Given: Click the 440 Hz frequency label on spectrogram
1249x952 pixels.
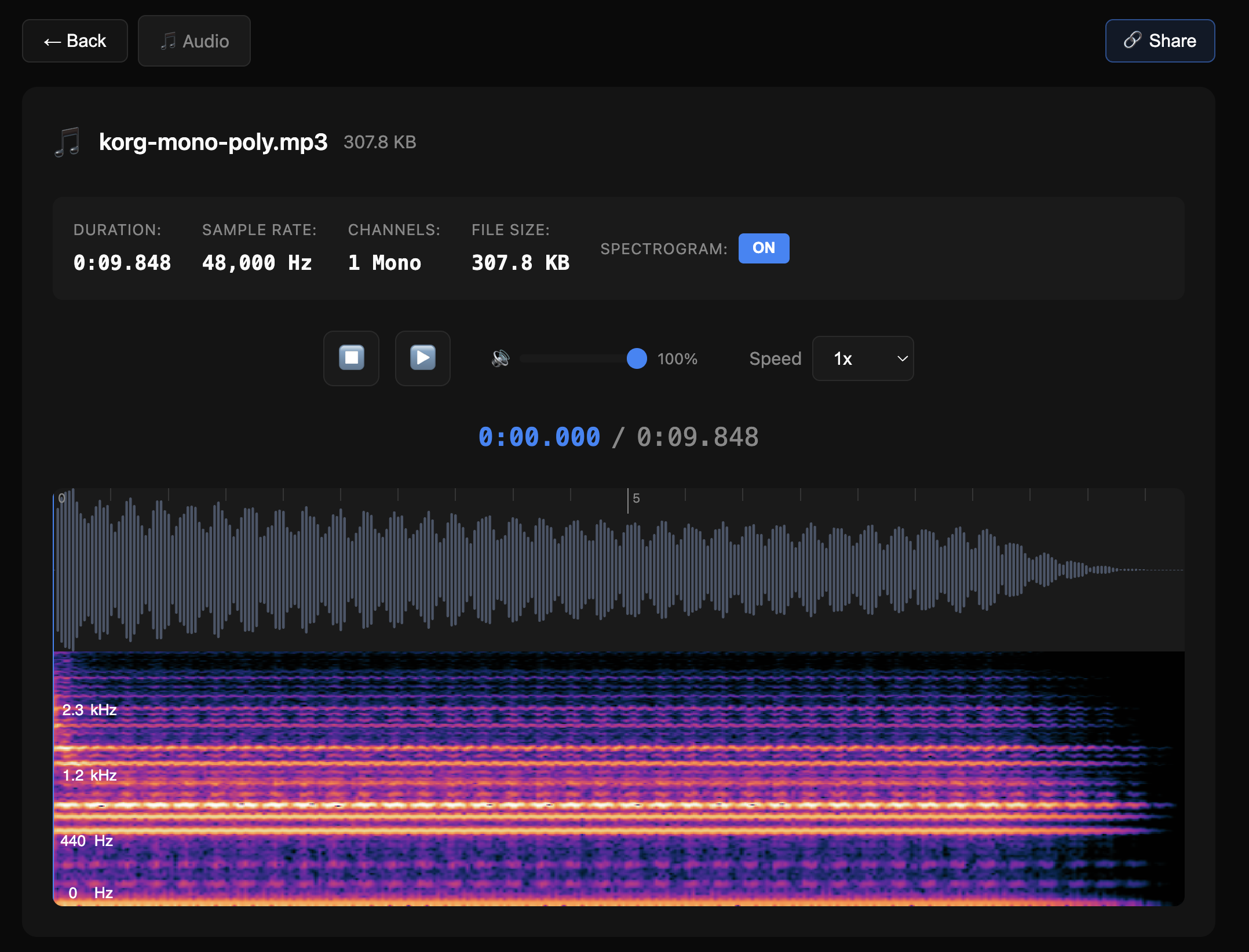Looking at the screenshot, I should point(86,841).
